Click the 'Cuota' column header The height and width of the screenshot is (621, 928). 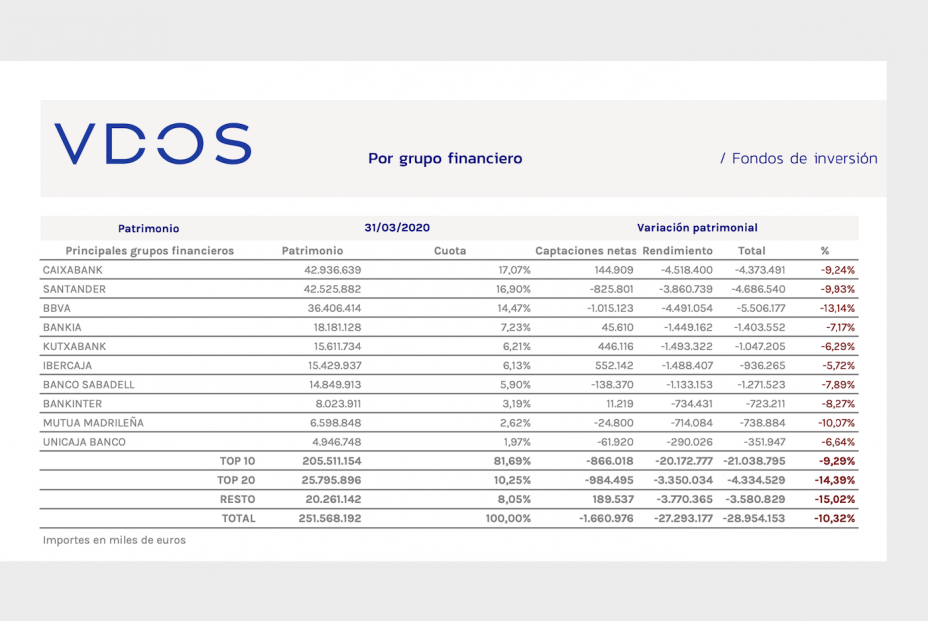(450, 251)
